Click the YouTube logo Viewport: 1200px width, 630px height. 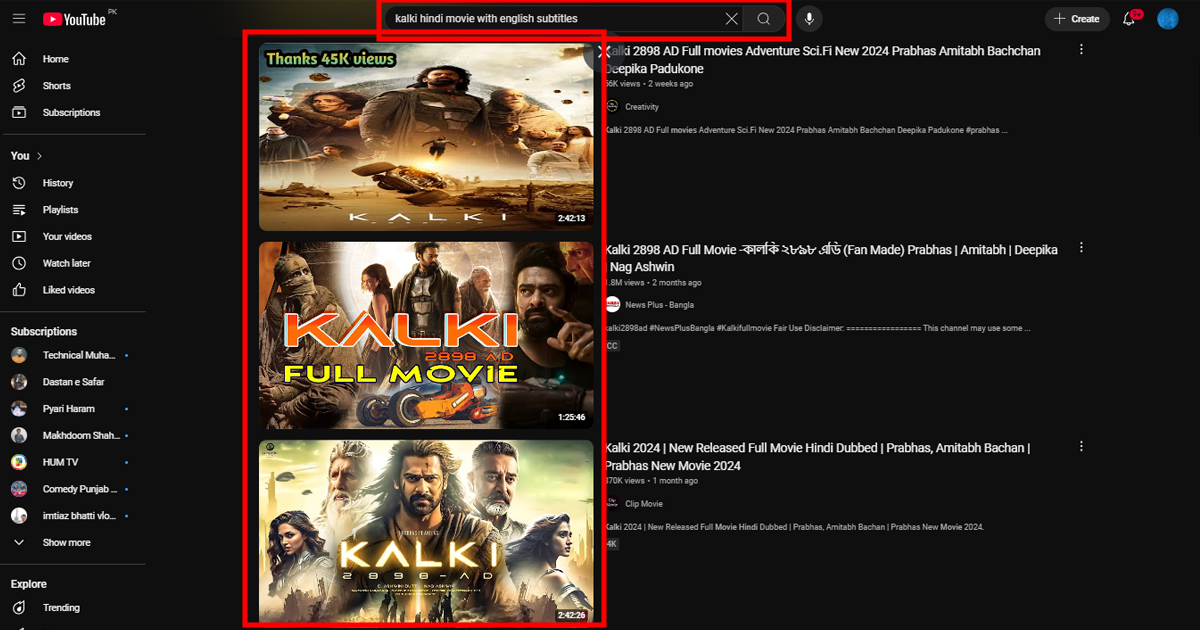click(74, 18)
